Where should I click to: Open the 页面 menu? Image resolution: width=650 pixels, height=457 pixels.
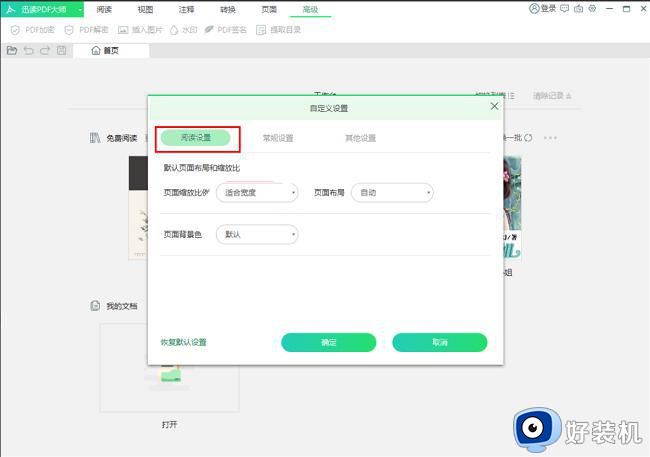(x=269, y=9)
